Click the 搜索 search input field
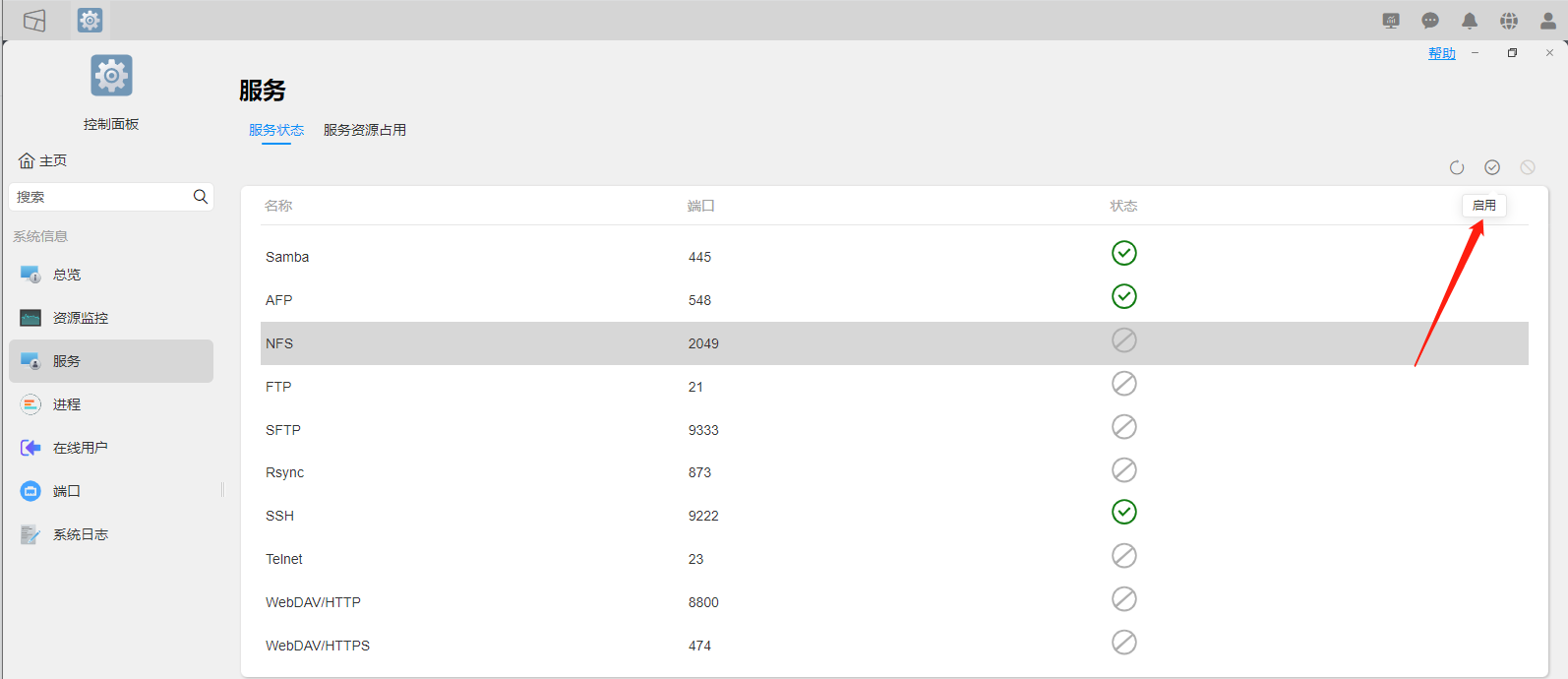The image size is (1568, 679). 98,197
